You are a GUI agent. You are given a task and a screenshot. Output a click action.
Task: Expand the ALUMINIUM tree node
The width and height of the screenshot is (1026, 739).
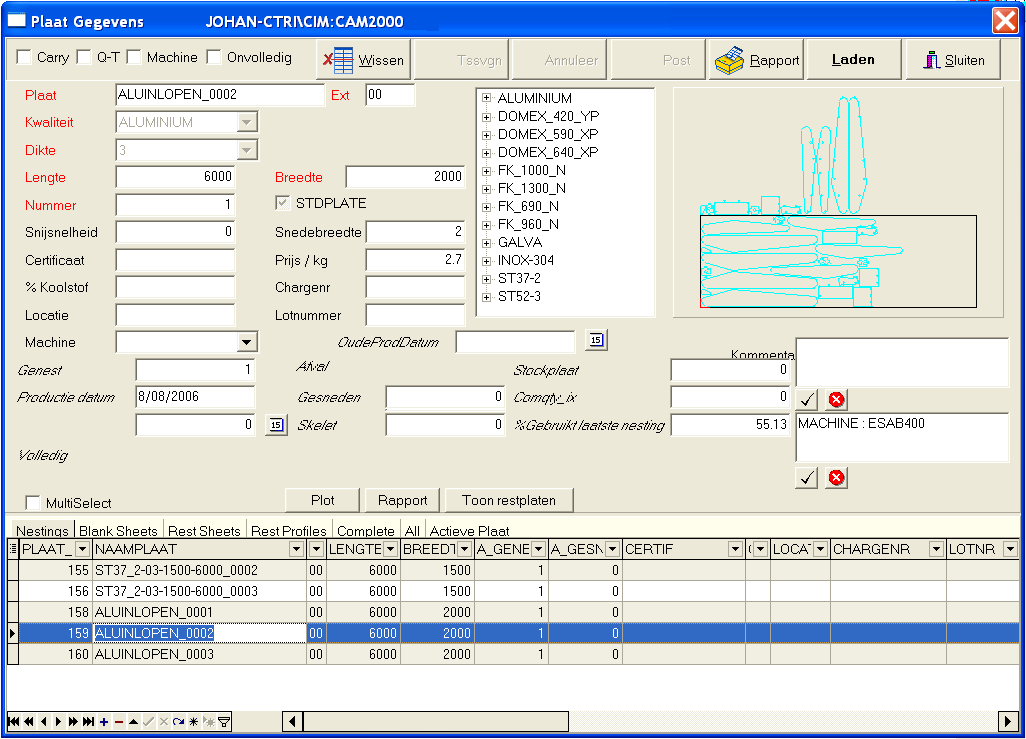click(487, 98)
